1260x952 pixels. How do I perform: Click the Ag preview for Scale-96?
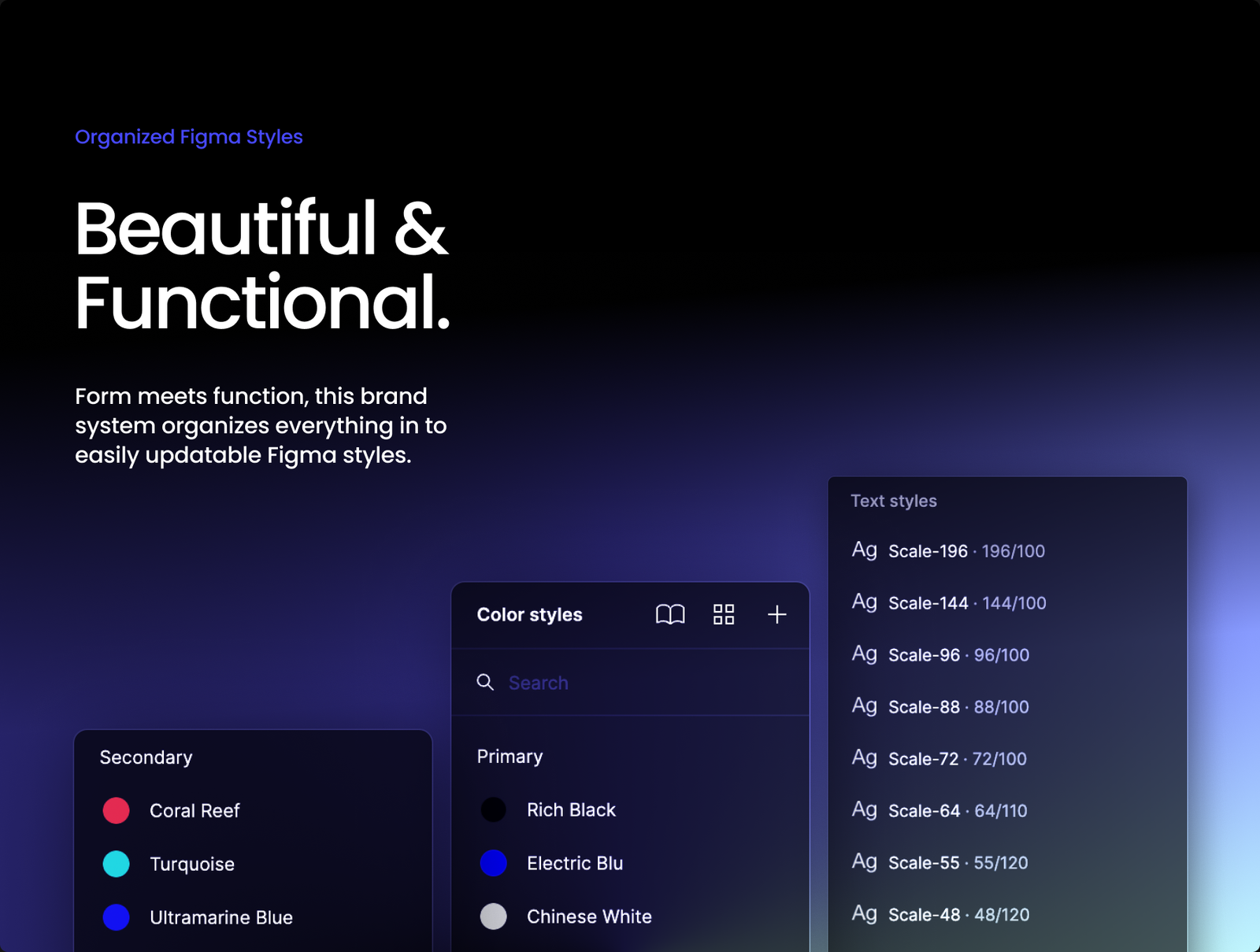[x=864, y=654]
